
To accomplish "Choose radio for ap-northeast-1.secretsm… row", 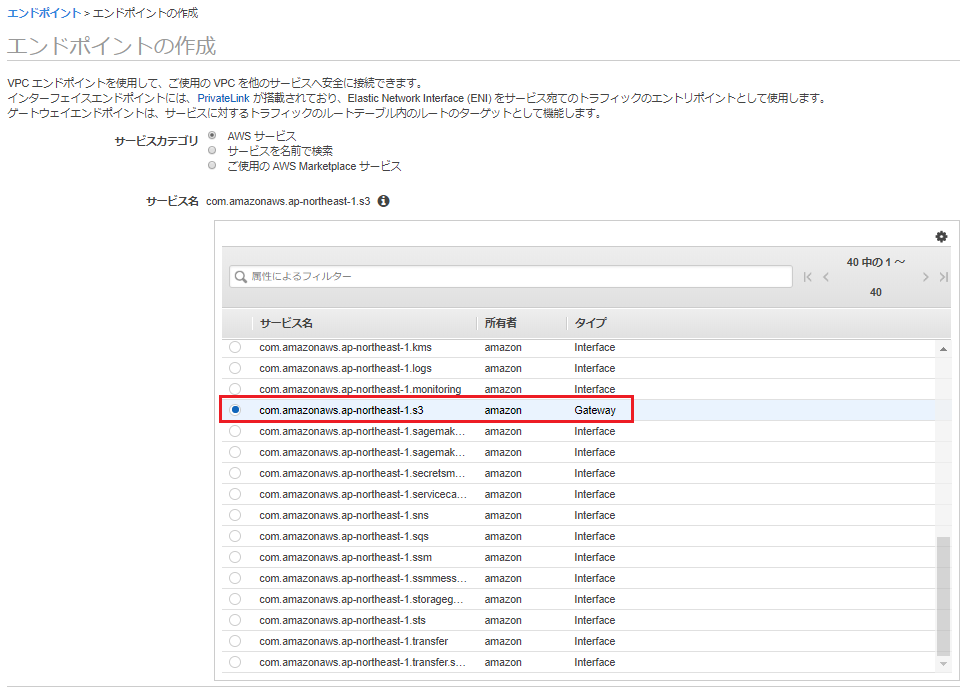I will pyautogui.click(x=235, y=473).
